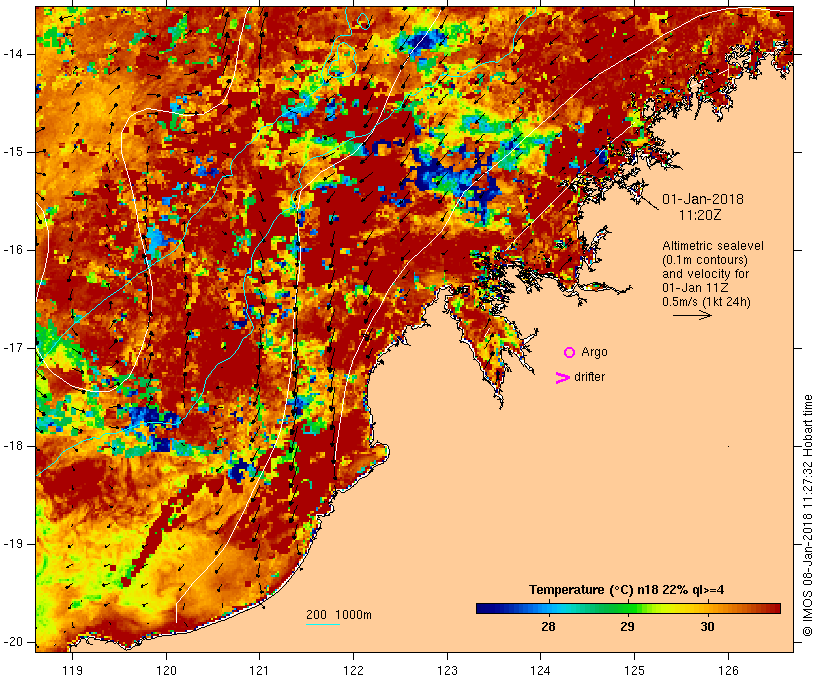Click the '29' color bar tick label
The image size is (820, 680).
pyautogui.click(x=628, y=627)
